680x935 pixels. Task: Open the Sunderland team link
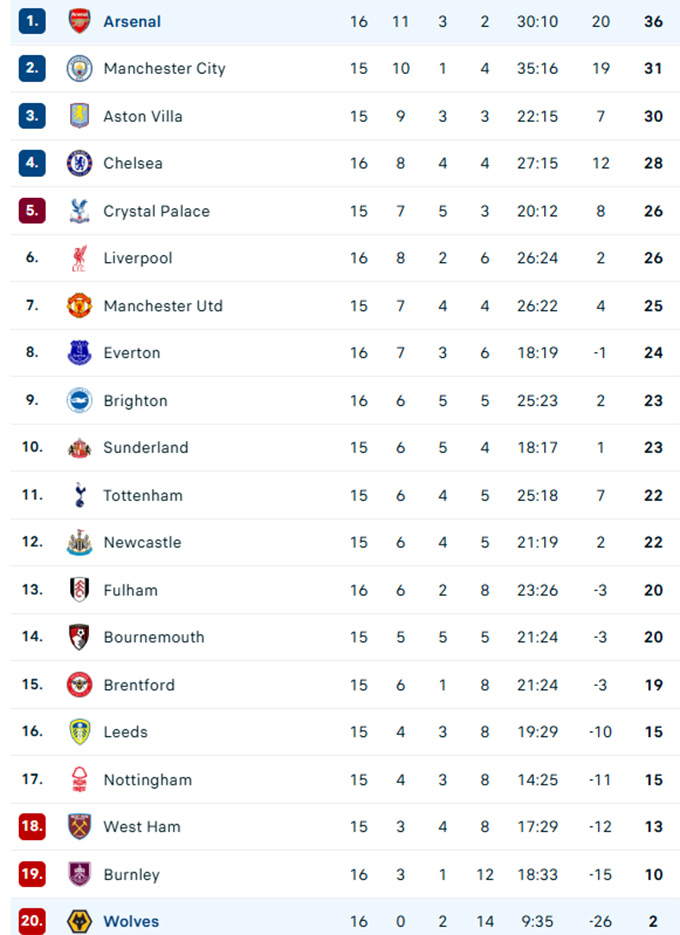point(145,448)
